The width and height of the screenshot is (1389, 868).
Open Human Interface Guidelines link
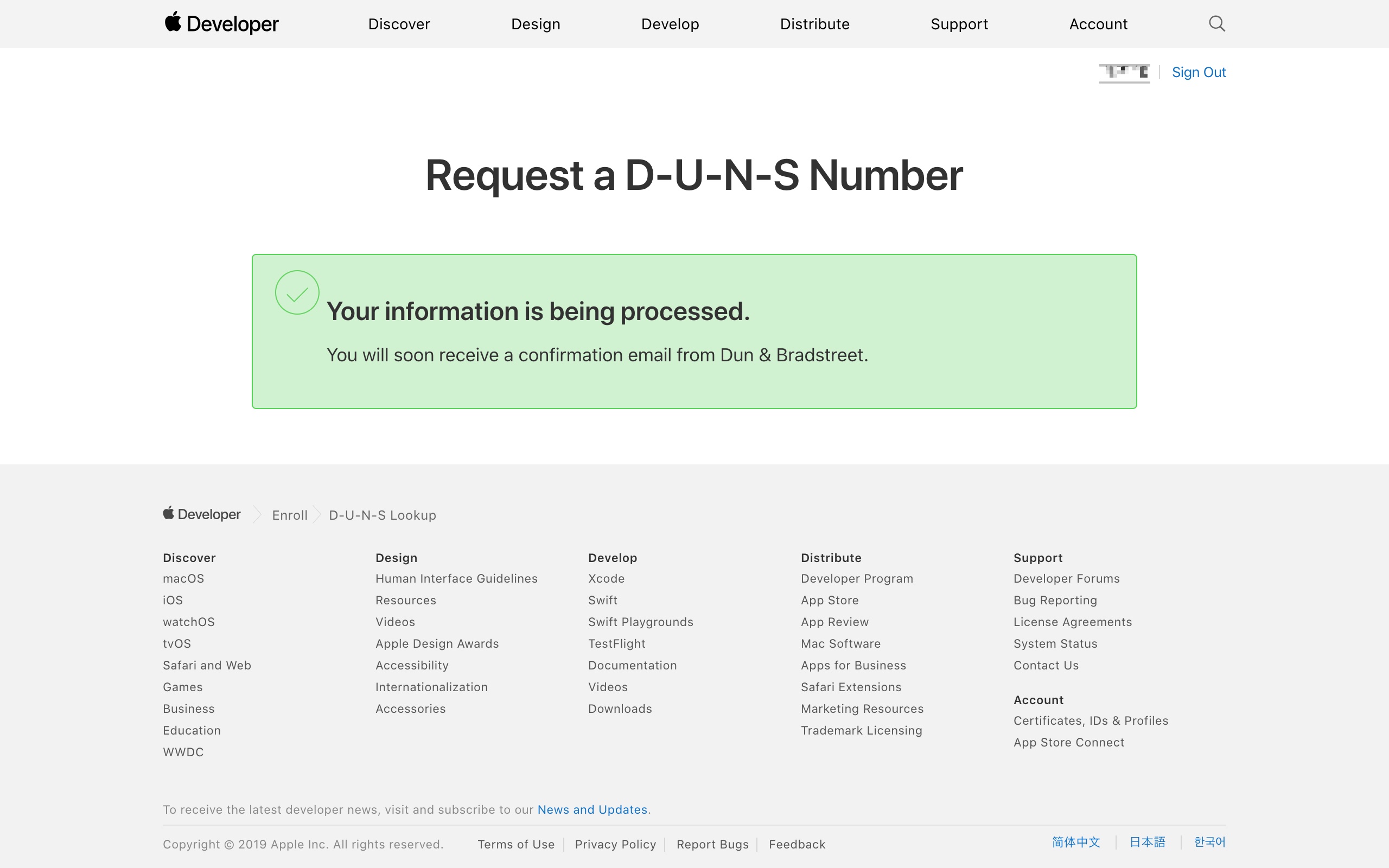[456, 579]
